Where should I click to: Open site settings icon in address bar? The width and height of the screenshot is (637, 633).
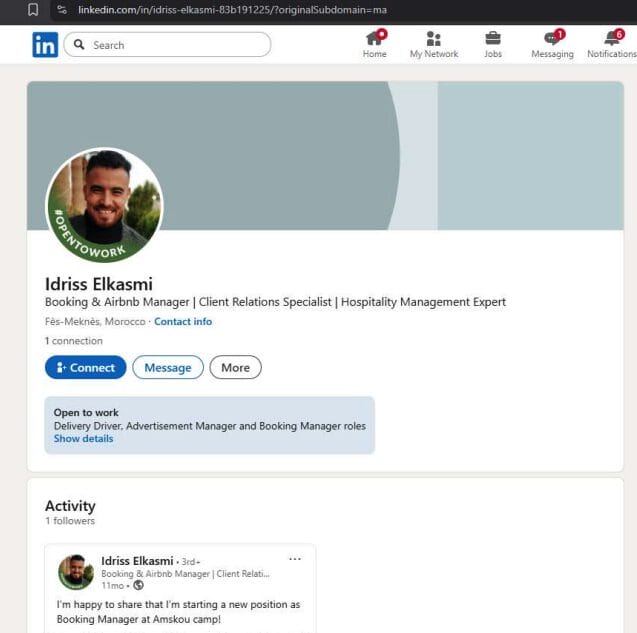(x=62, y=10)
